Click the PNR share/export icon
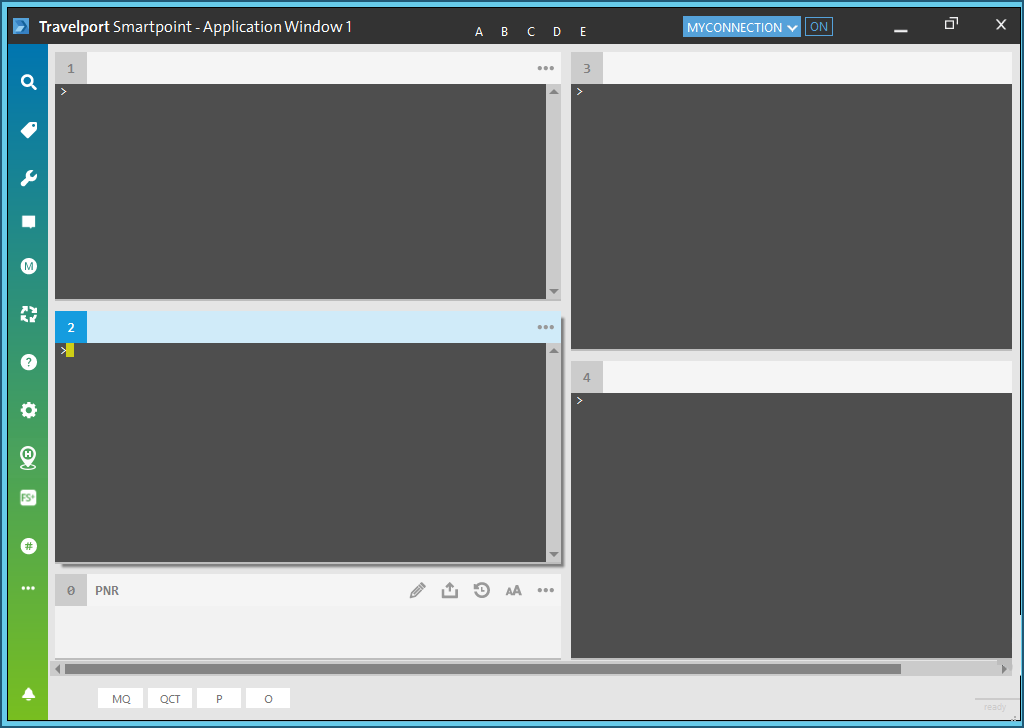This screenshot has height=728, width=1024. click(x=450, y=591)
